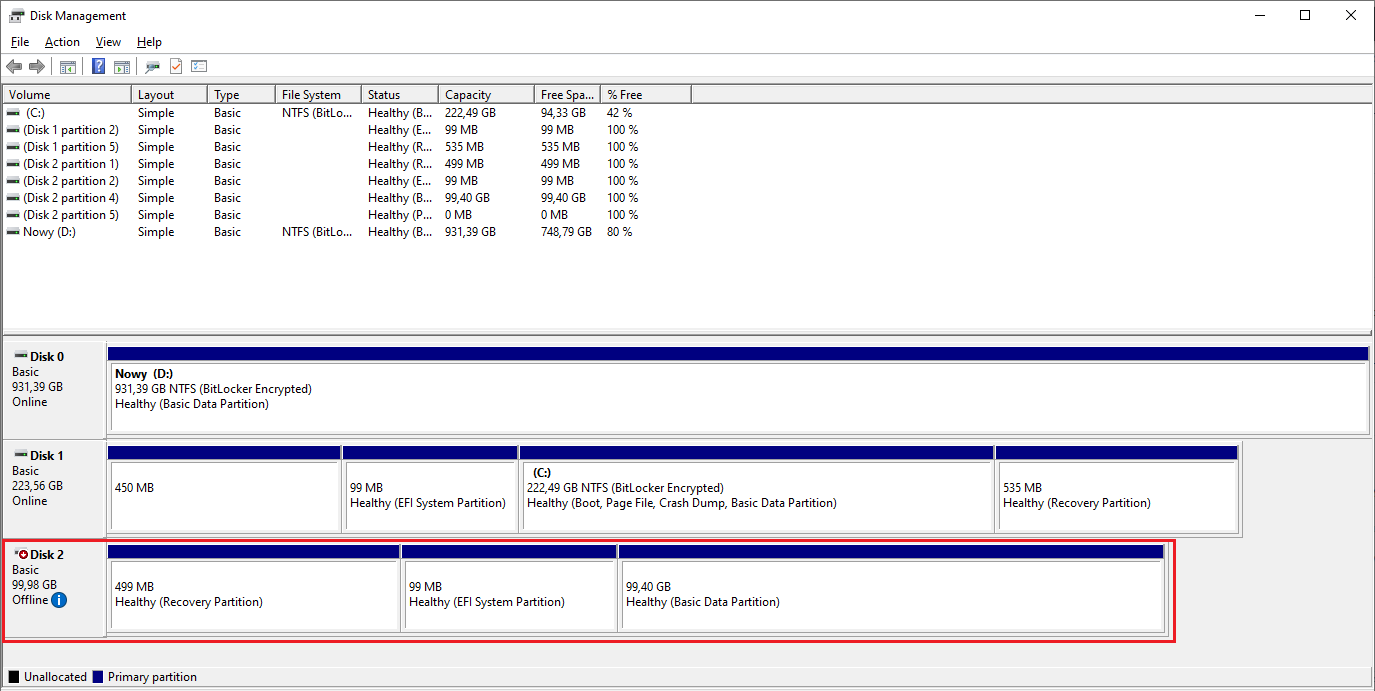Click the Disk 2 offline info icon

[x=59, y=600]
